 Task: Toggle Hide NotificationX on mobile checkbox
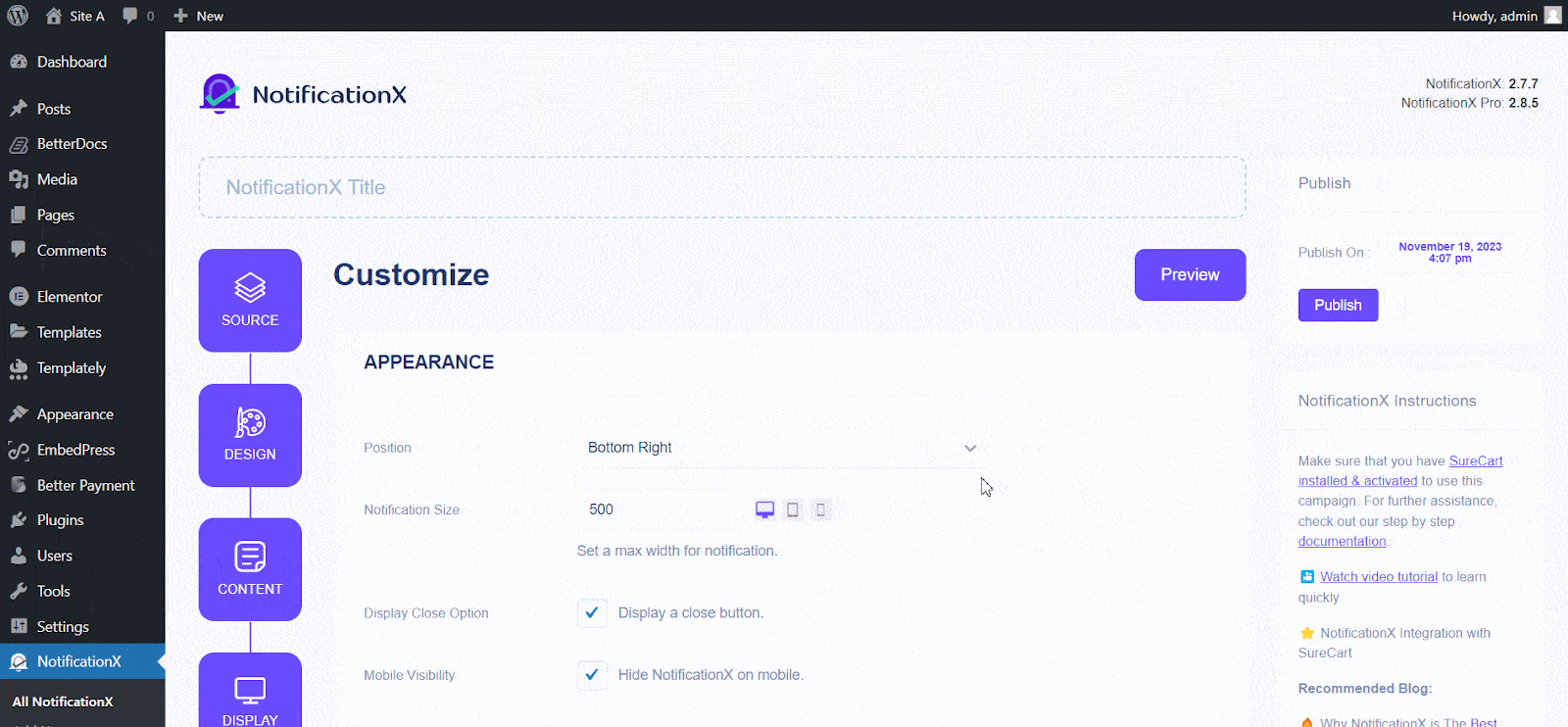pyautogui.click(x=592, y=675)
